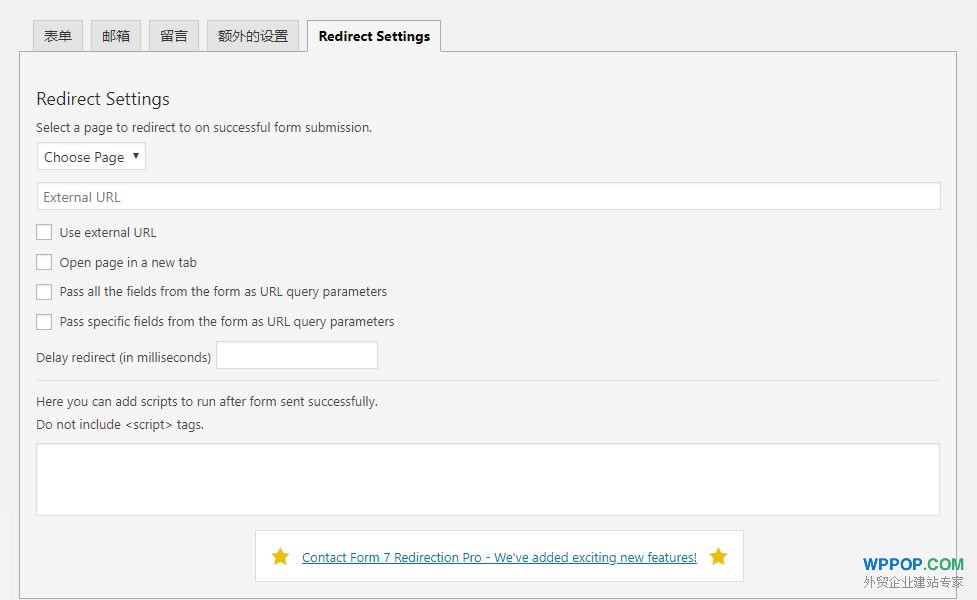Image resolution: width=977 pixels, height=600 pixels.
Task: Open the Contact Form 7 Redirection Pro link
Action: [499, 558]
